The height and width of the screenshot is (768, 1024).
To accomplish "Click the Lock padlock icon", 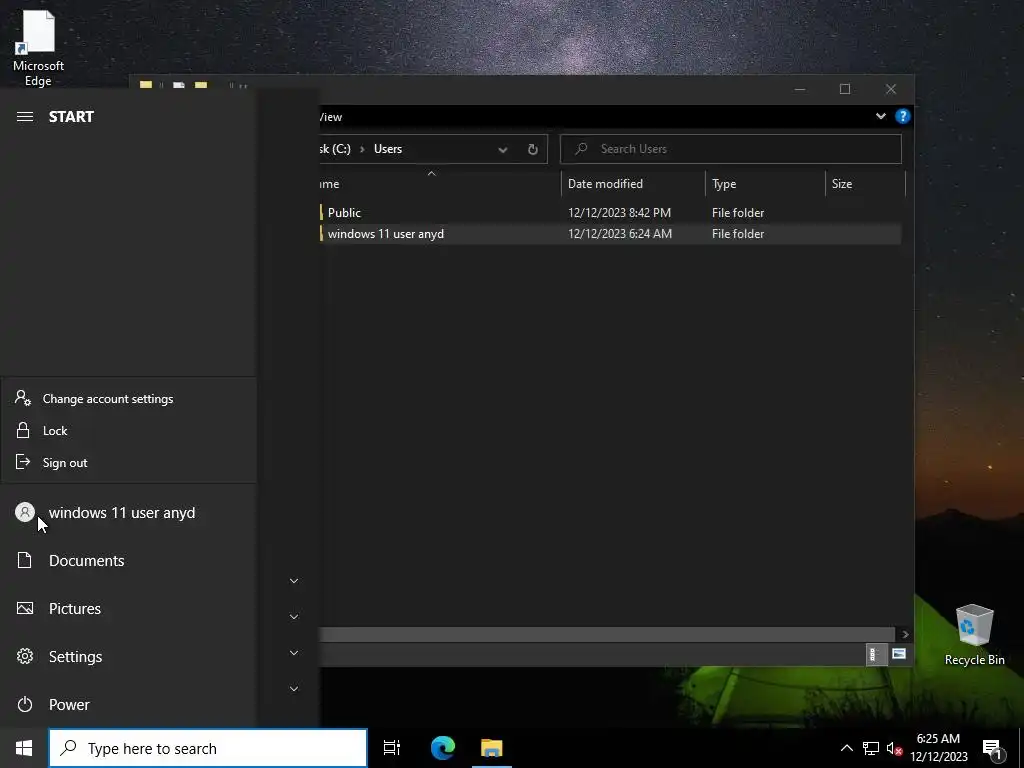I will [x=23, y=430].
